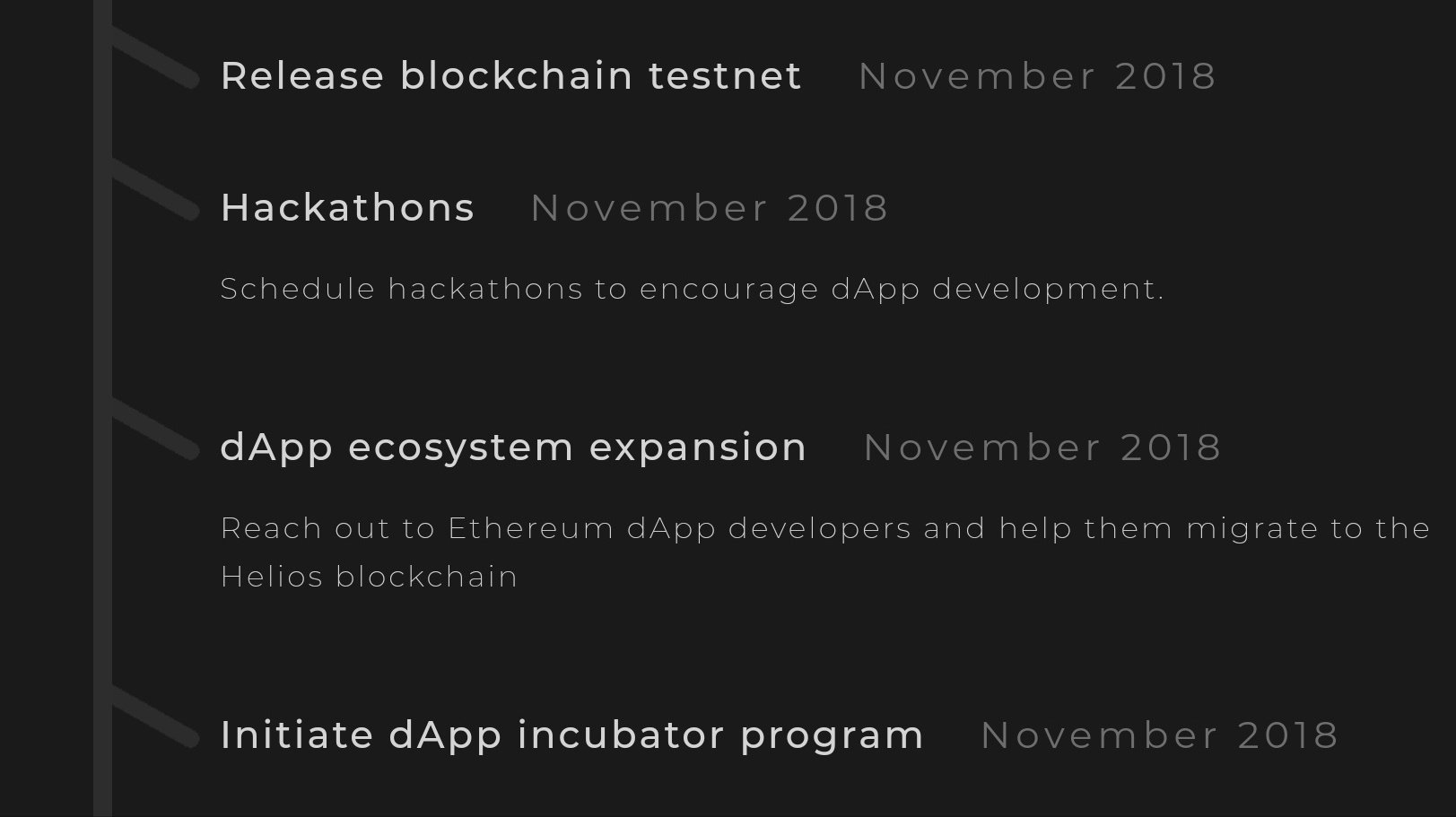Open the dApp ecosystem expansion heading
The width and height of the screenshot is (1456, 817).
[x=513, y=448]
